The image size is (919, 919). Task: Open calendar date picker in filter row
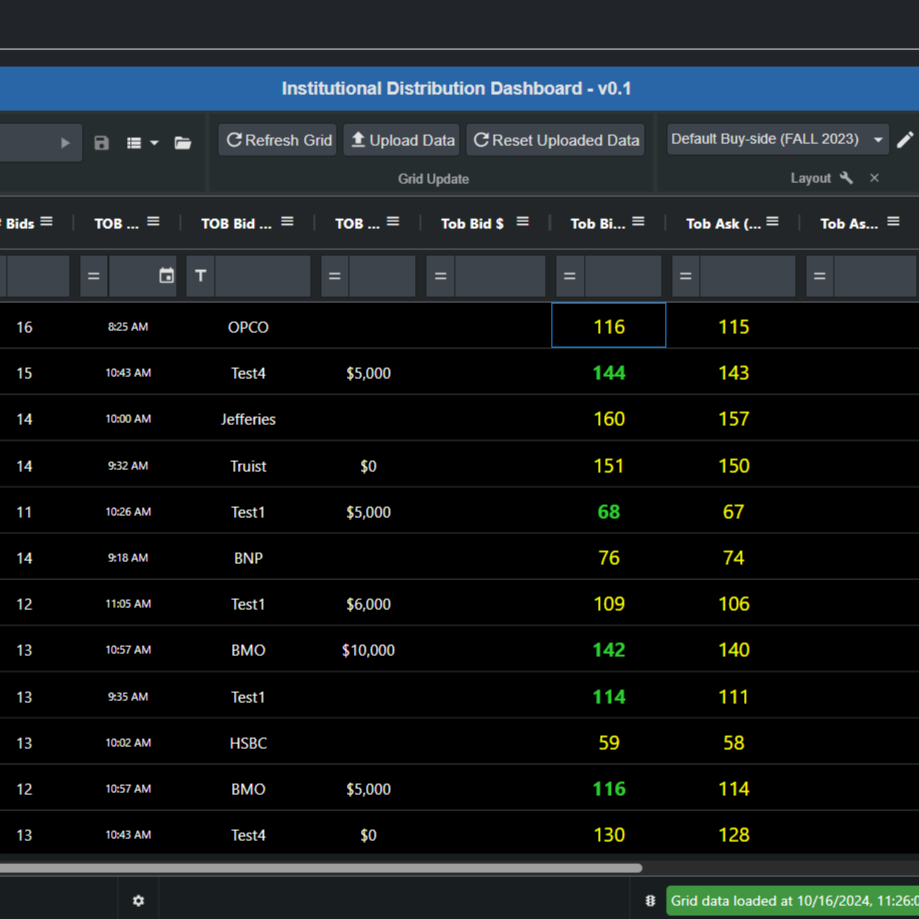[x=166, y=275]
